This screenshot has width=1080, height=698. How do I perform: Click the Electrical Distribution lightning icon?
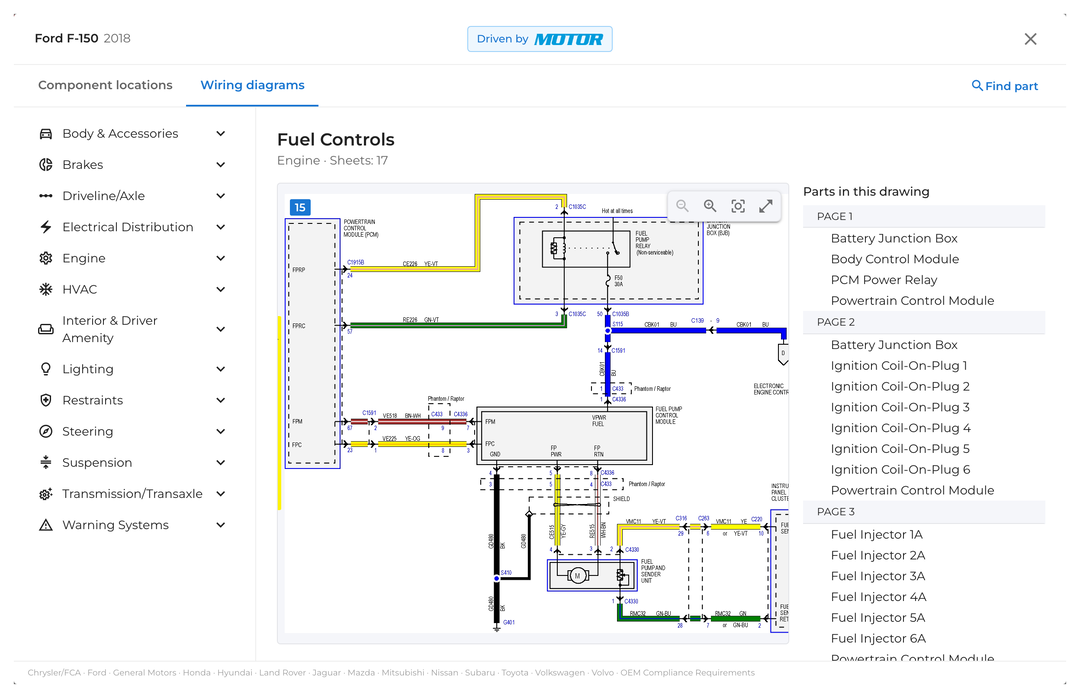coord(45,227)
